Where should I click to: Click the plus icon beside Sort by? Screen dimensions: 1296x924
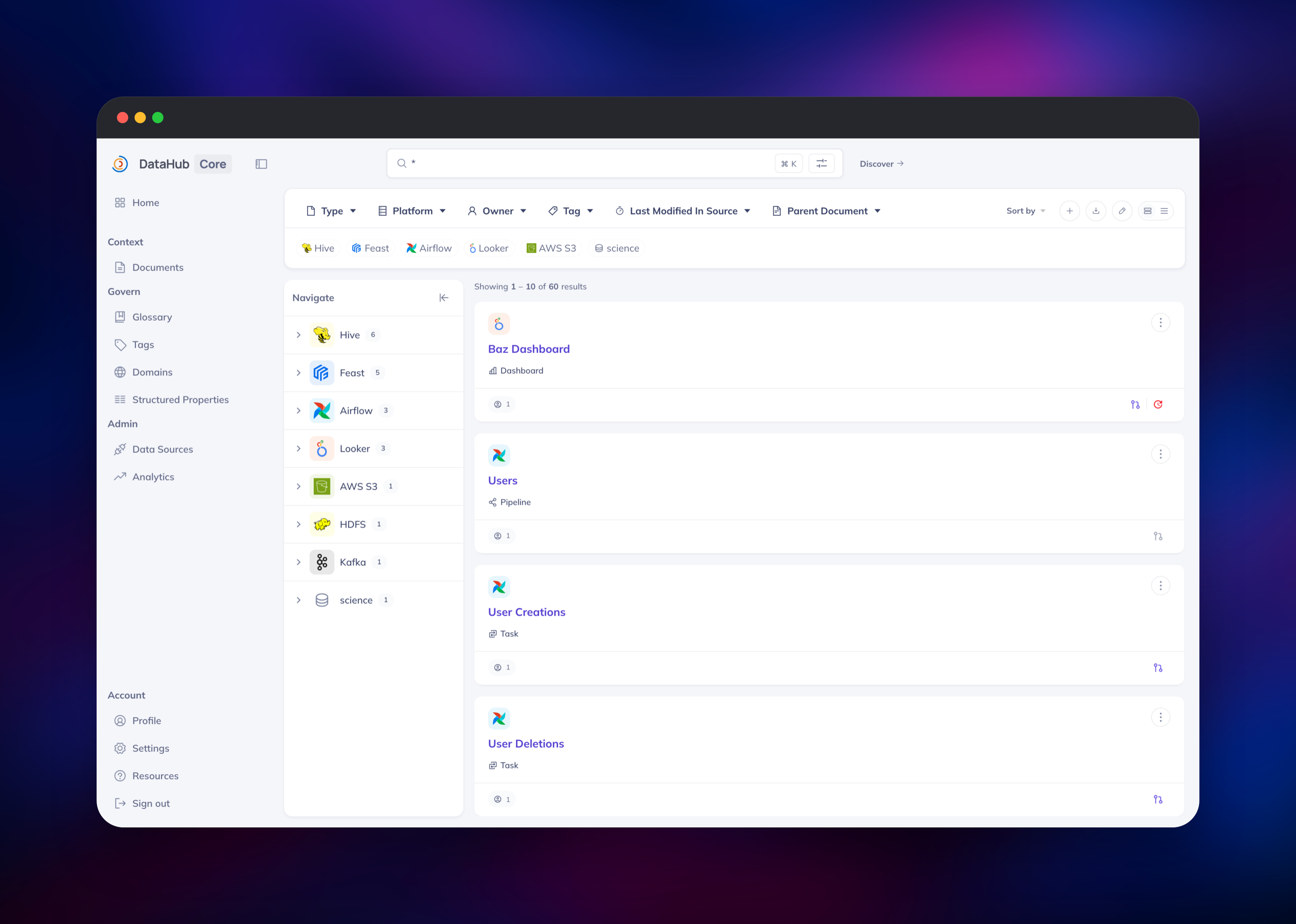pyautogui.click(x=1070, y=211)
